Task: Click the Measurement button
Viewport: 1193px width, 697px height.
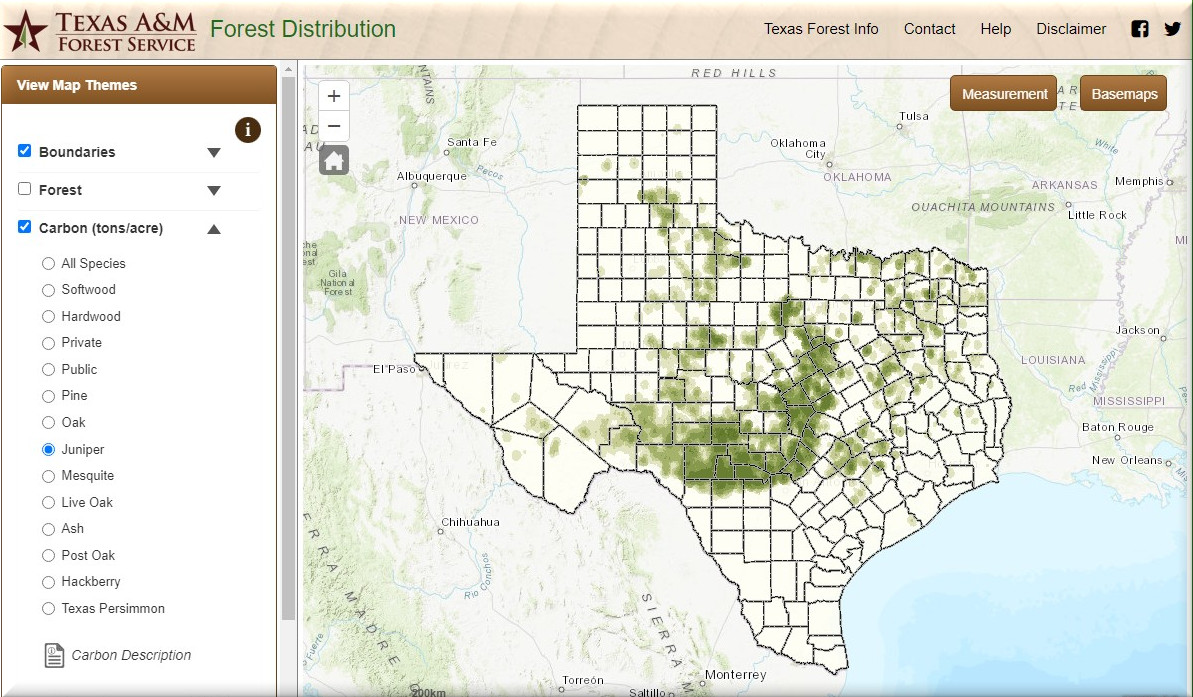Action: click(1004, 94)
